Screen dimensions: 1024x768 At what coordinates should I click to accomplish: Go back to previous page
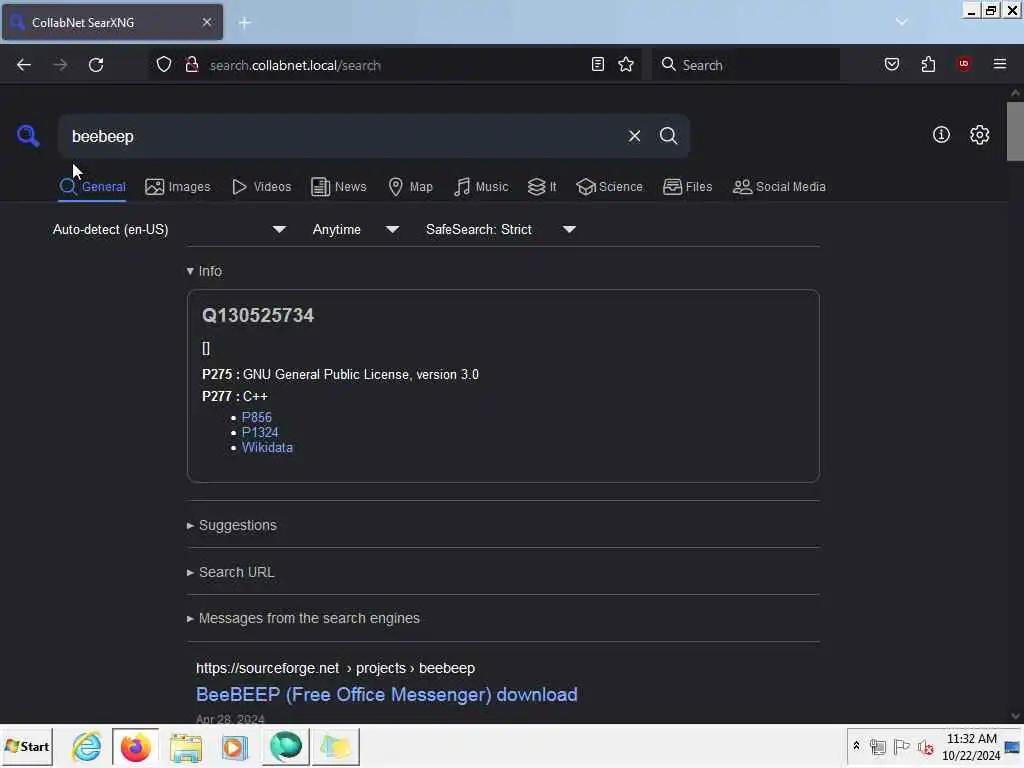24,65
